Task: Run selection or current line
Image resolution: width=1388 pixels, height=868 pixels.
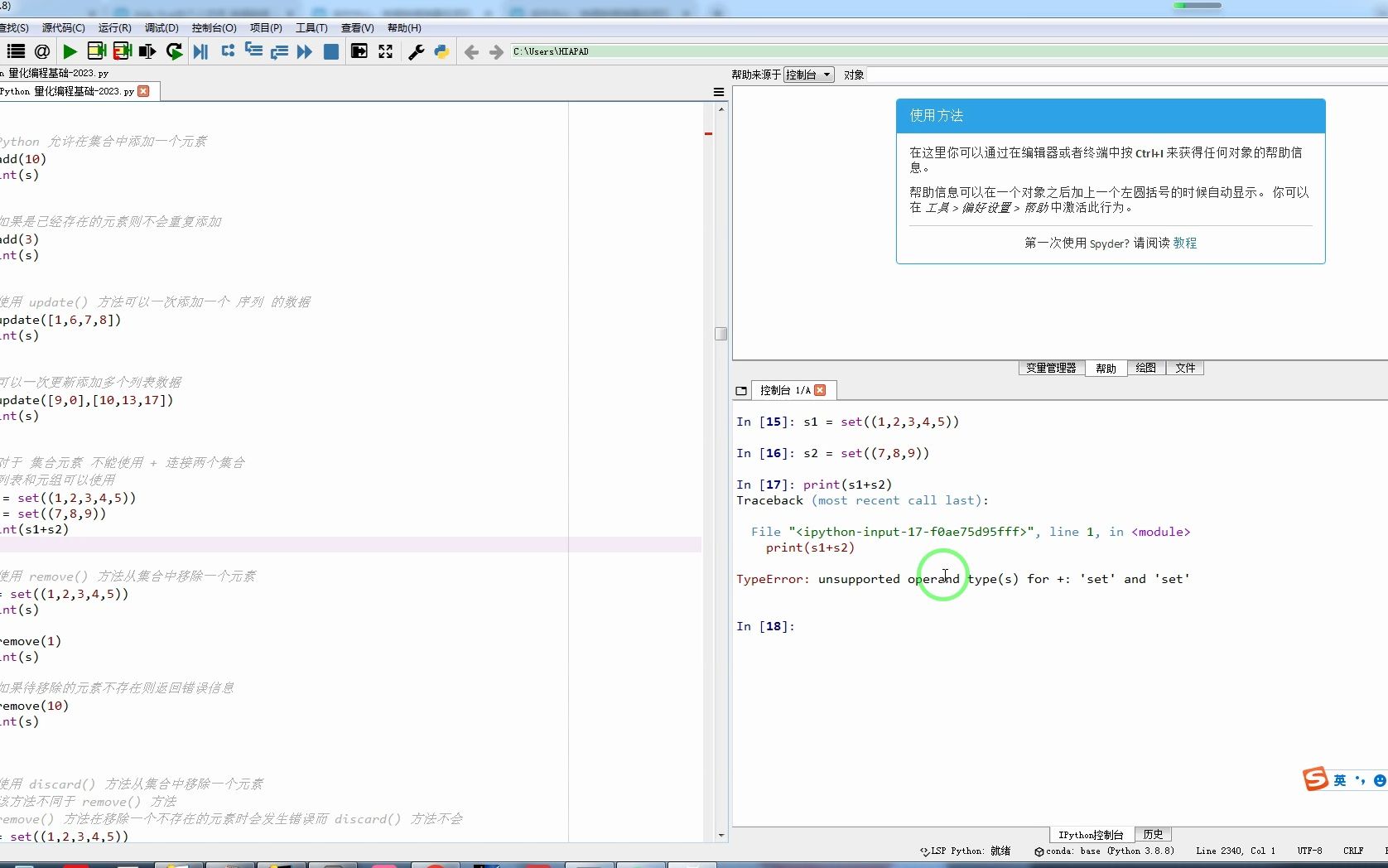Action: [x=147, y=51]
